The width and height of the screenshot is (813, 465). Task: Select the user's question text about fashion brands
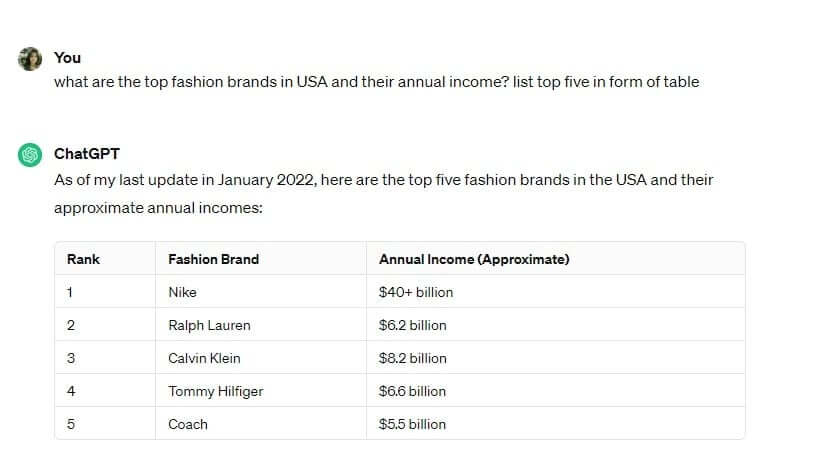point(376,82)
